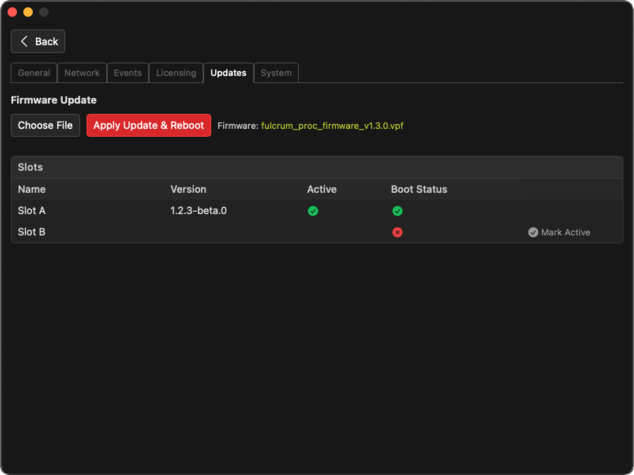Click the Name column header
Screen dimensions: 634x475
(32, 189)
